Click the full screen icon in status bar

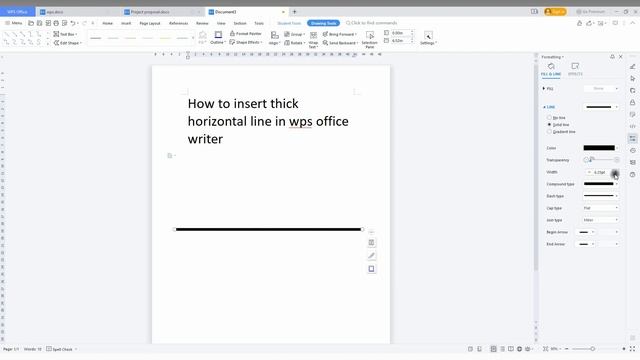pyautogui.click(x=632, y=349)
